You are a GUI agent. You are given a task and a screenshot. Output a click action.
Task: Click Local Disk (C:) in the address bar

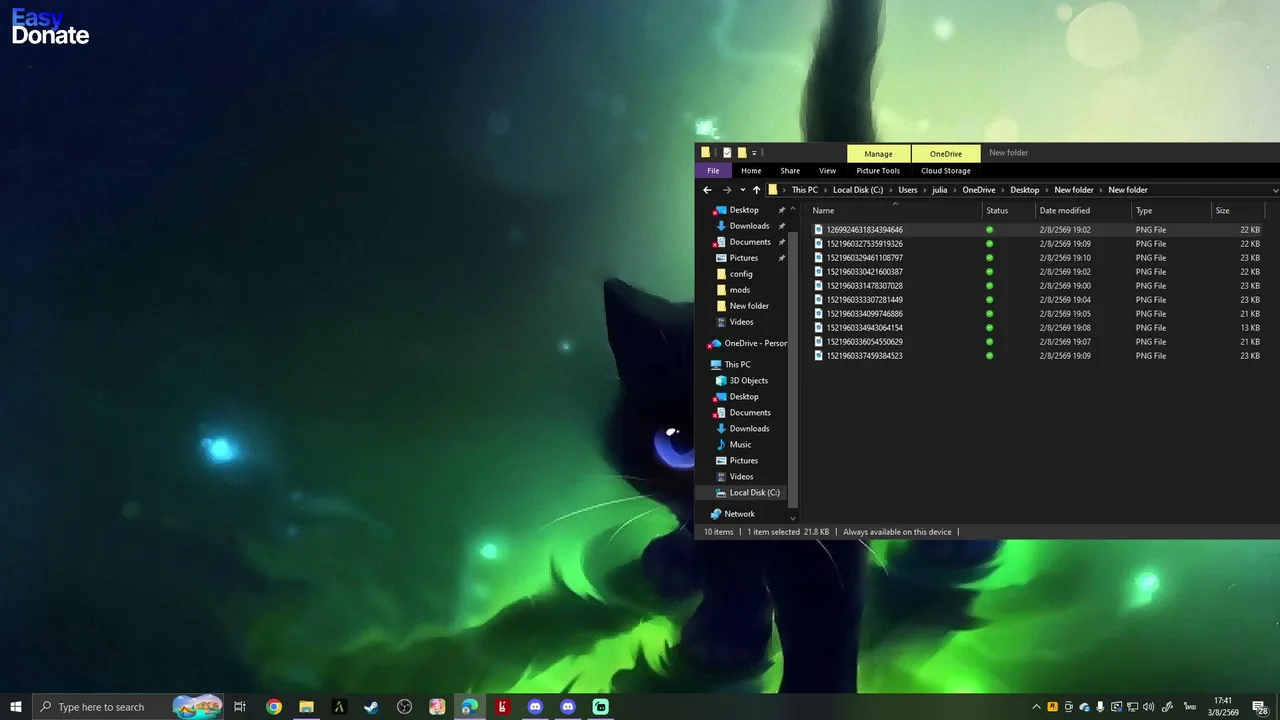tap(858, 190)
